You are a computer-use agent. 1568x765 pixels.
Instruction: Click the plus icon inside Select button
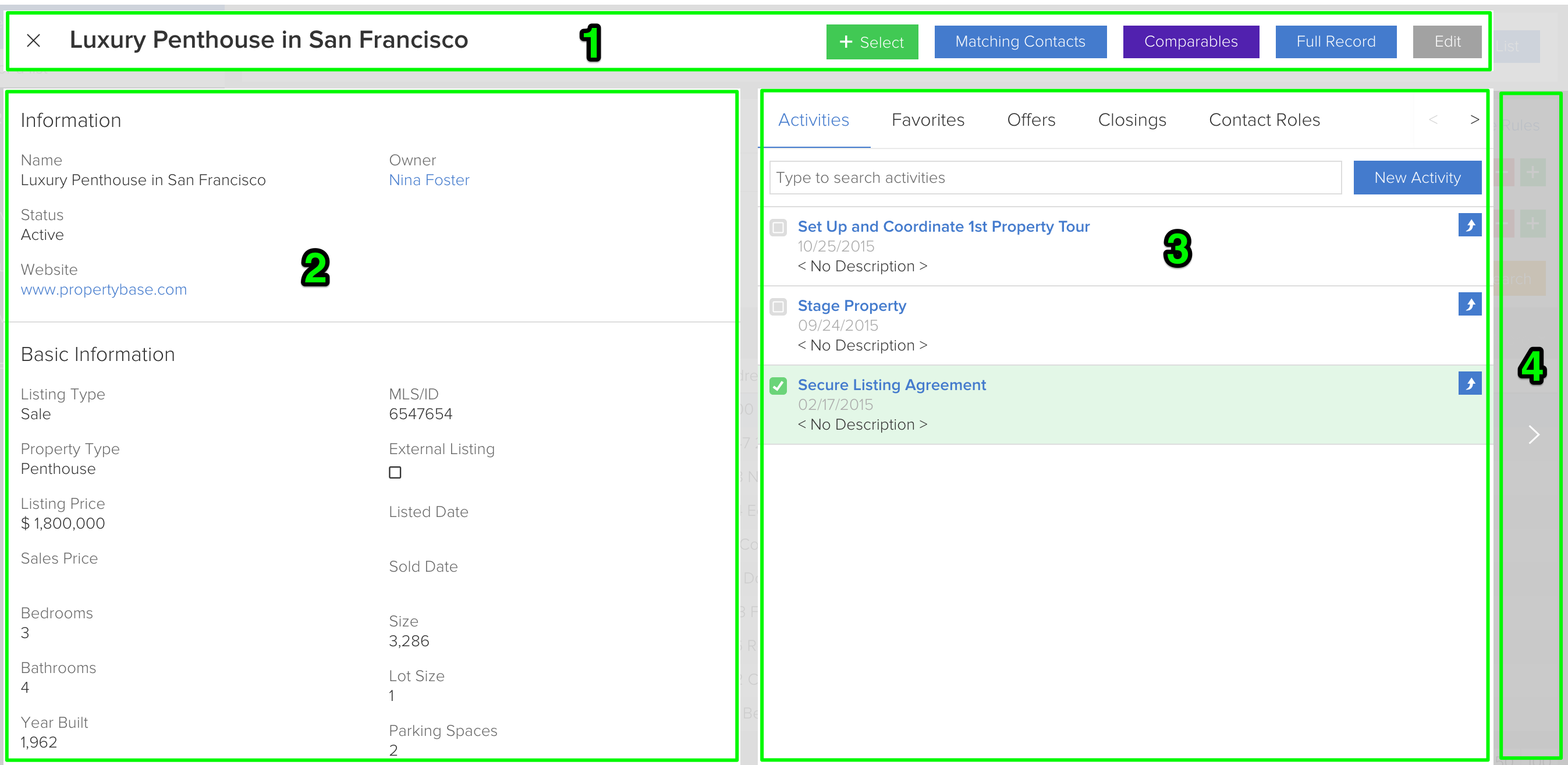point(846,42)
